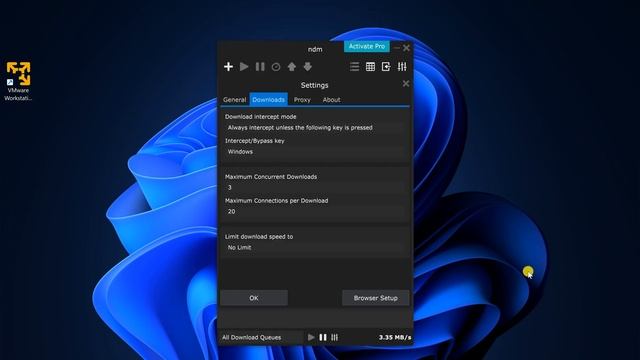Image resolution: width=640 pixels, height=360 pixels.
Task: Change Limit download speed from No Limit
Action: [x=315, y=248]
